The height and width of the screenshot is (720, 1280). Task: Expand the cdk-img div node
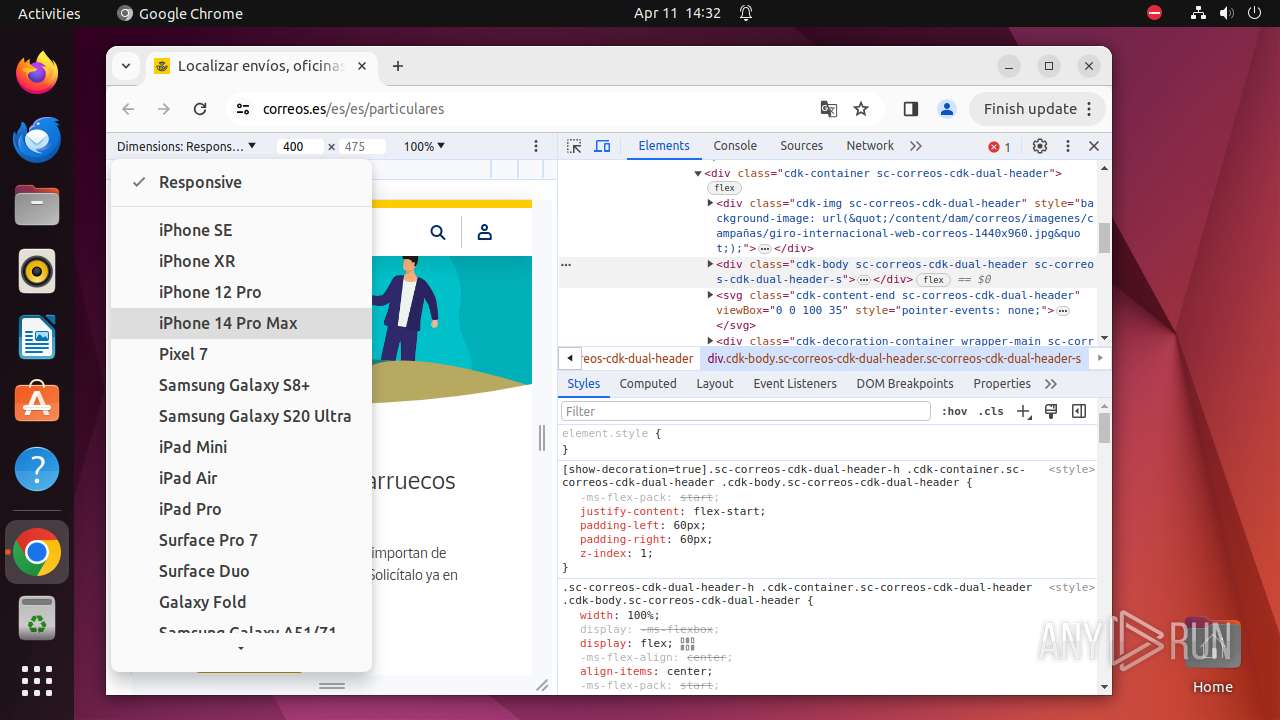pos(710,203)
